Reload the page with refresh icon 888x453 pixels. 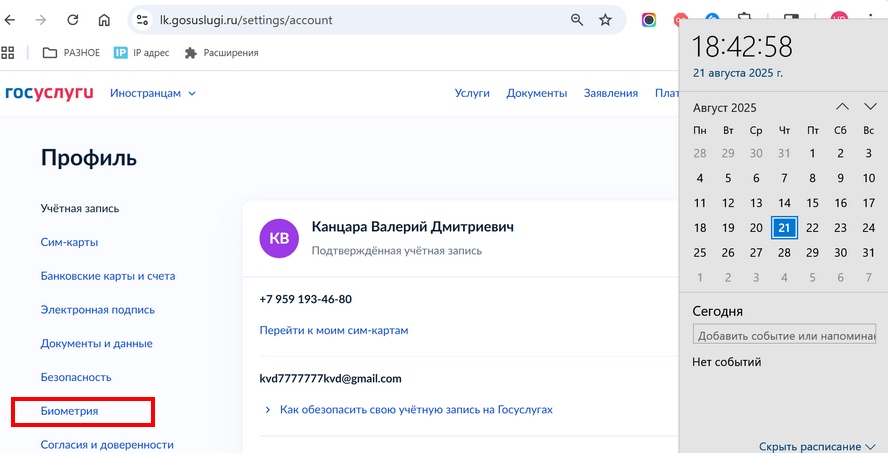(72, 20)
